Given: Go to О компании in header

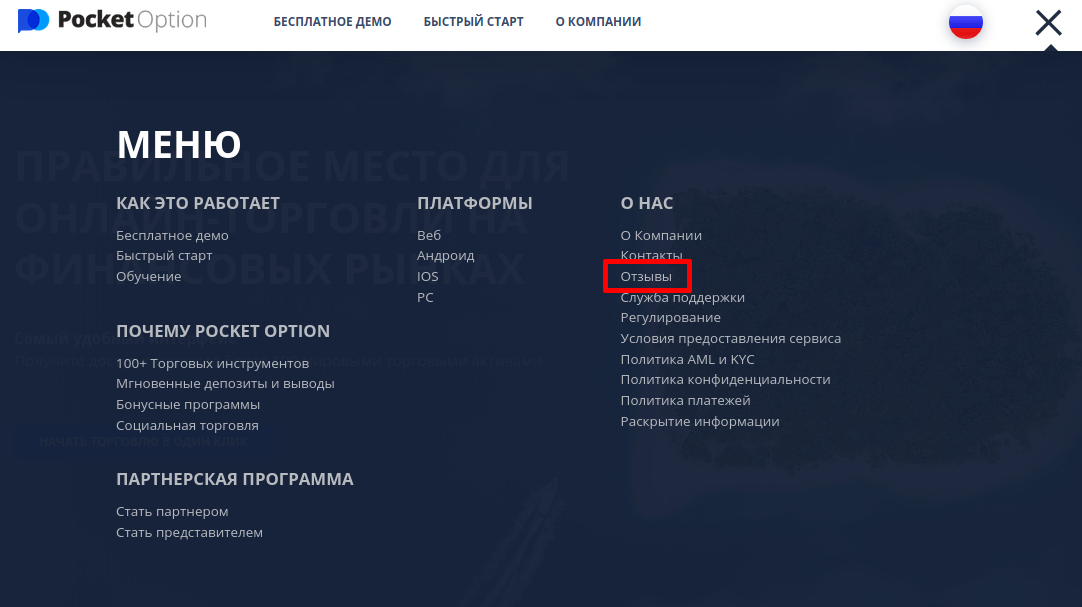Looking at the screenshot, I should point(598,22).
